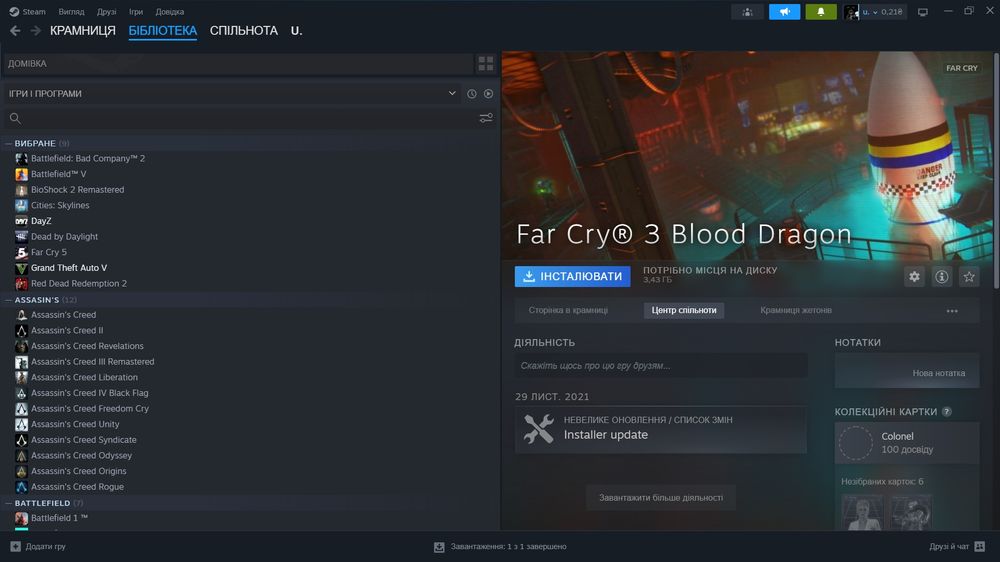Expand the ІГРИ І ПРОГРАМИ dropdown
The image size is (1000, 562).
click(452, 93)
